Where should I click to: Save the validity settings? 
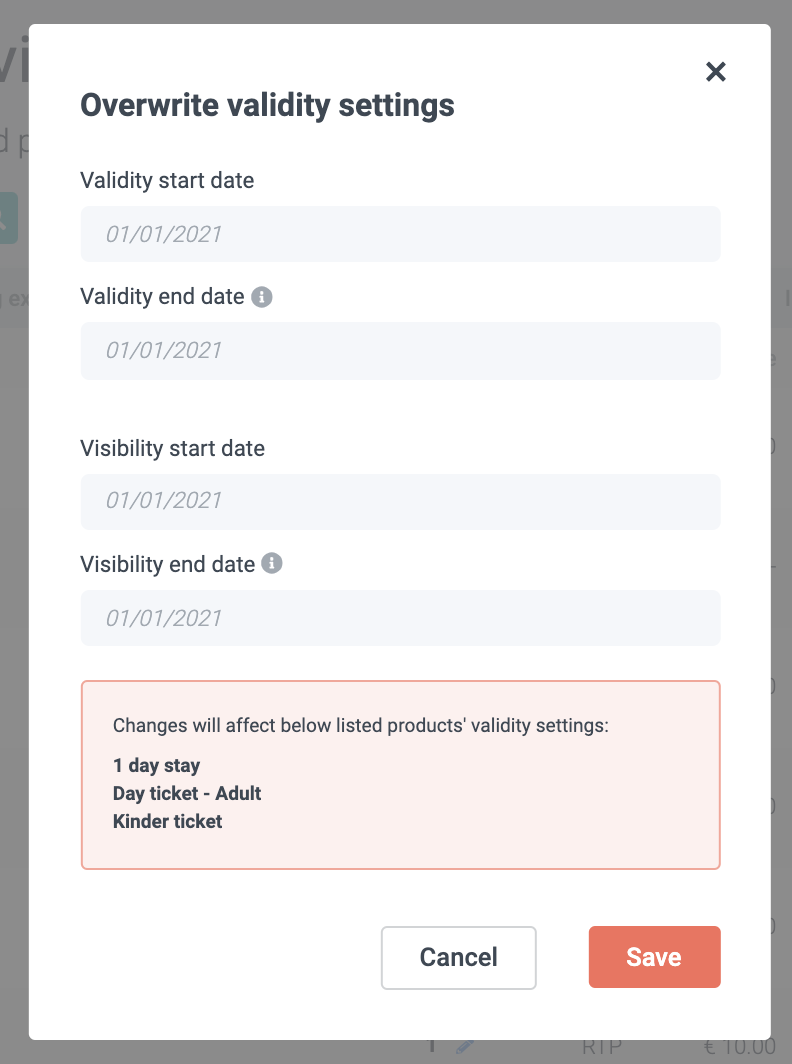tap(654, 957)
